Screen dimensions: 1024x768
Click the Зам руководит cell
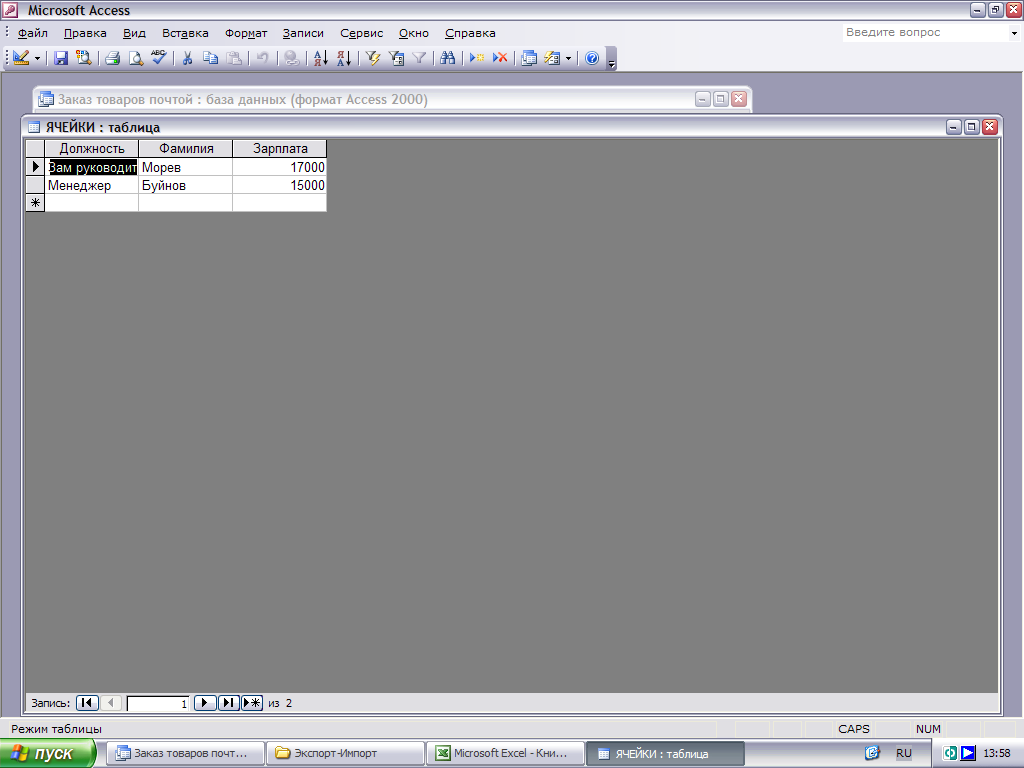click(91, 167)
